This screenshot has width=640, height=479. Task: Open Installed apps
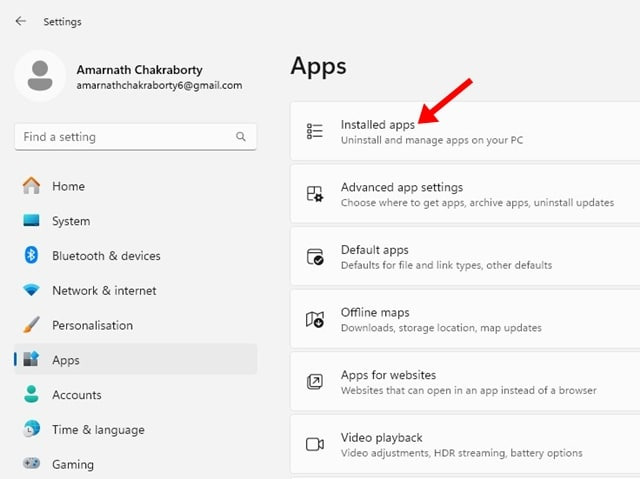click(x=465, y=131)
